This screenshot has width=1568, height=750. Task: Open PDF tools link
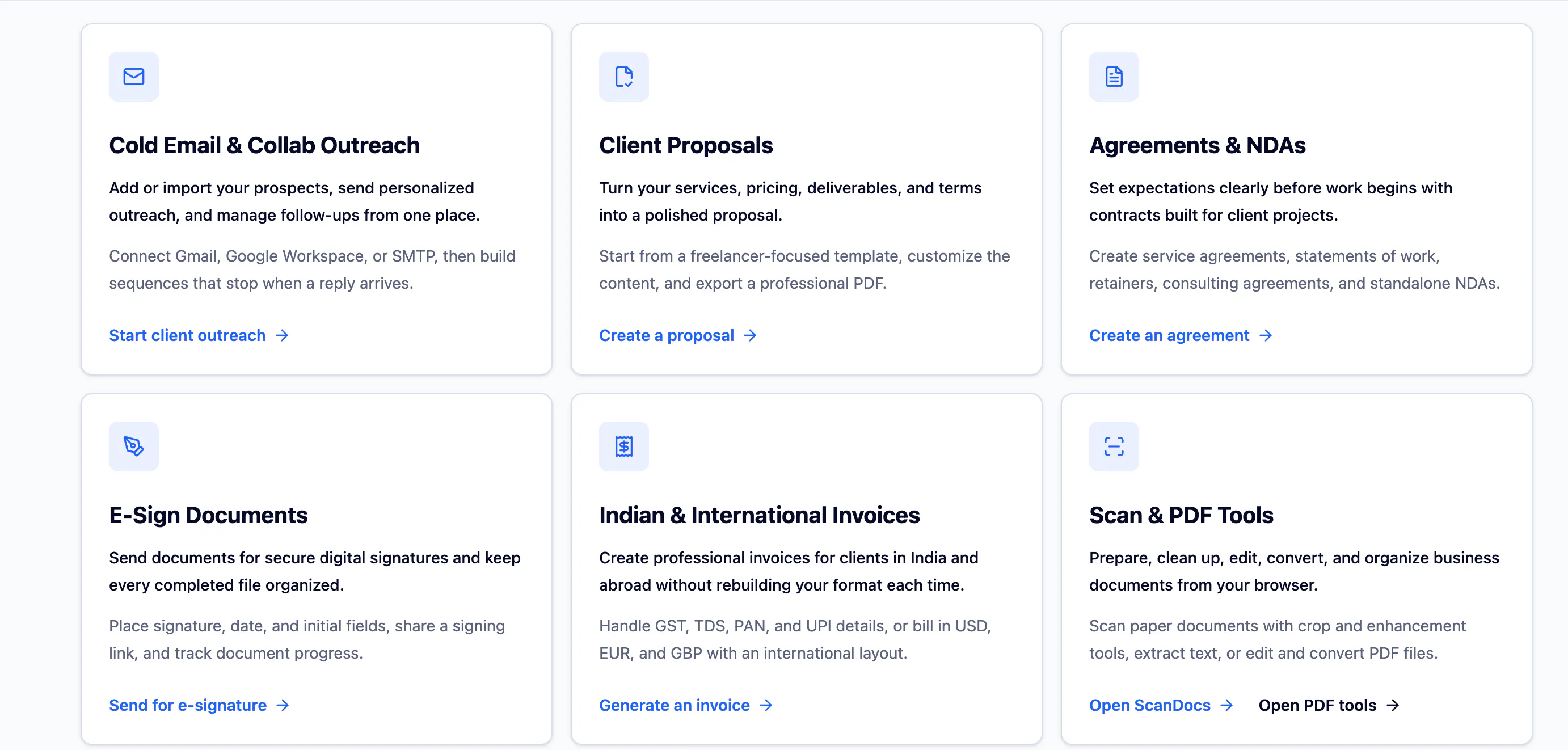pos(1329,705)
